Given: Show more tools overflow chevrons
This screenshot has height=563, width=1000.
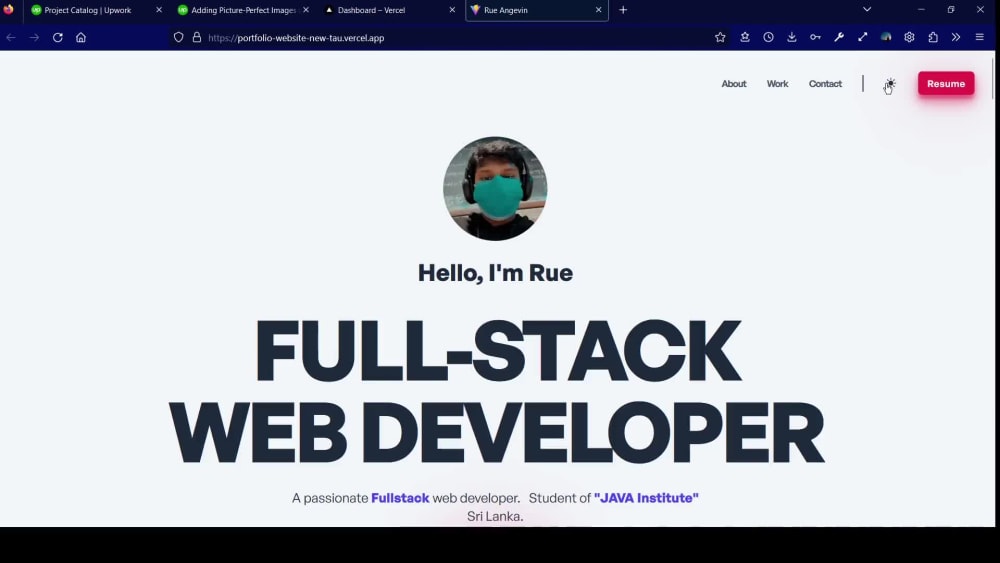Looking at the screenshot, I should pyautogui.click(x=956, y=38).
